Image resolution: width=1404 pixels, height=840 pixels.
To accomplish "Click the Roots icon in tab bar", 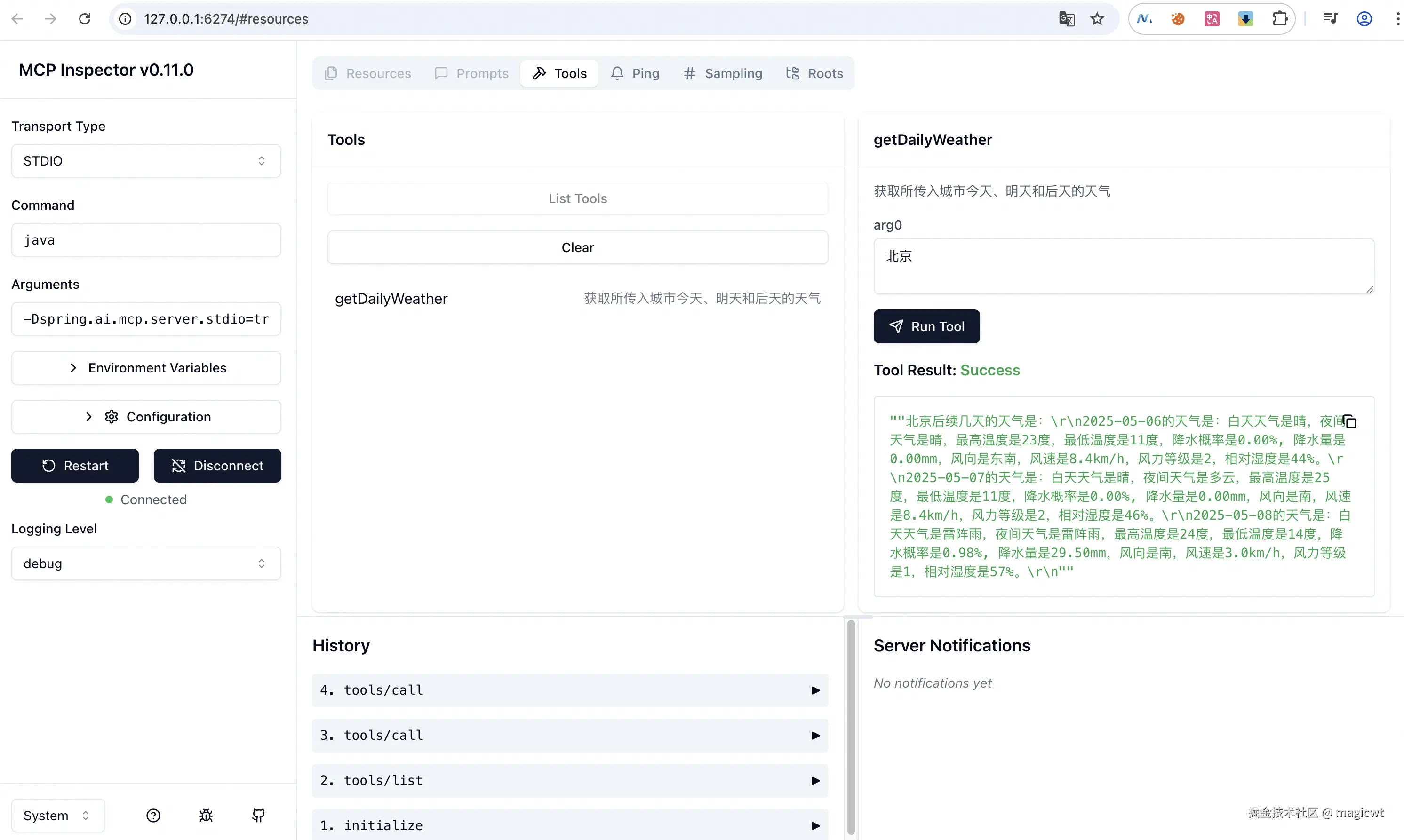I will 793,73.
